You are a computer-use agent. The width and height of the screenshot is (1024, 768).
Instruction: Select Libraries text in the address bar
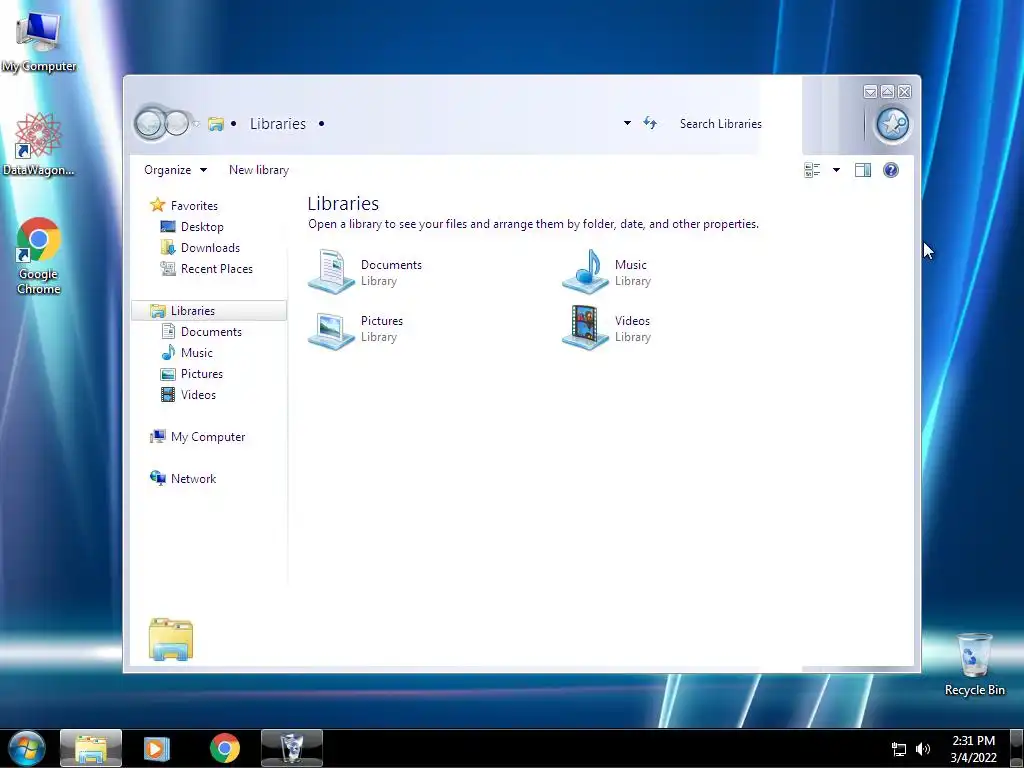pos(278,123)
